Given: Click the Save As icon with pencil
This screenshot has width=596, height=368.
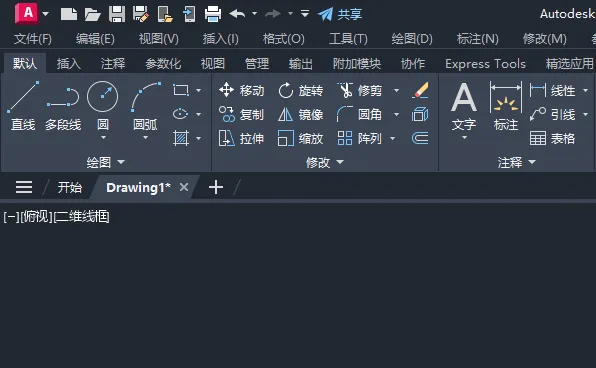Looking at the screenshot, I should point(141,14).
